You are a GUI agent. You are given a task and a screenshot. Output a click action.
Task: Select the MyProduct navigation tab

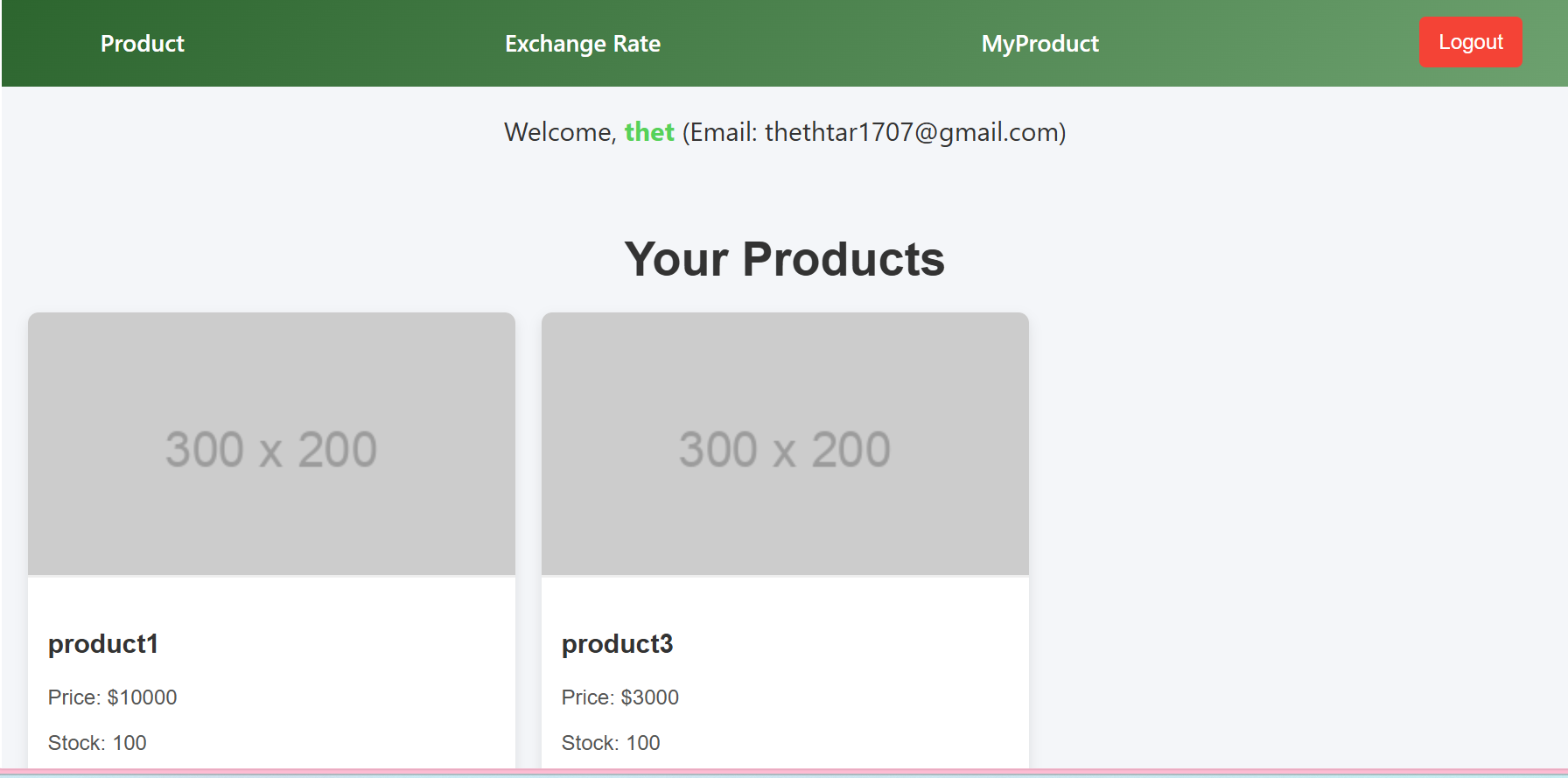(1039, 44)
